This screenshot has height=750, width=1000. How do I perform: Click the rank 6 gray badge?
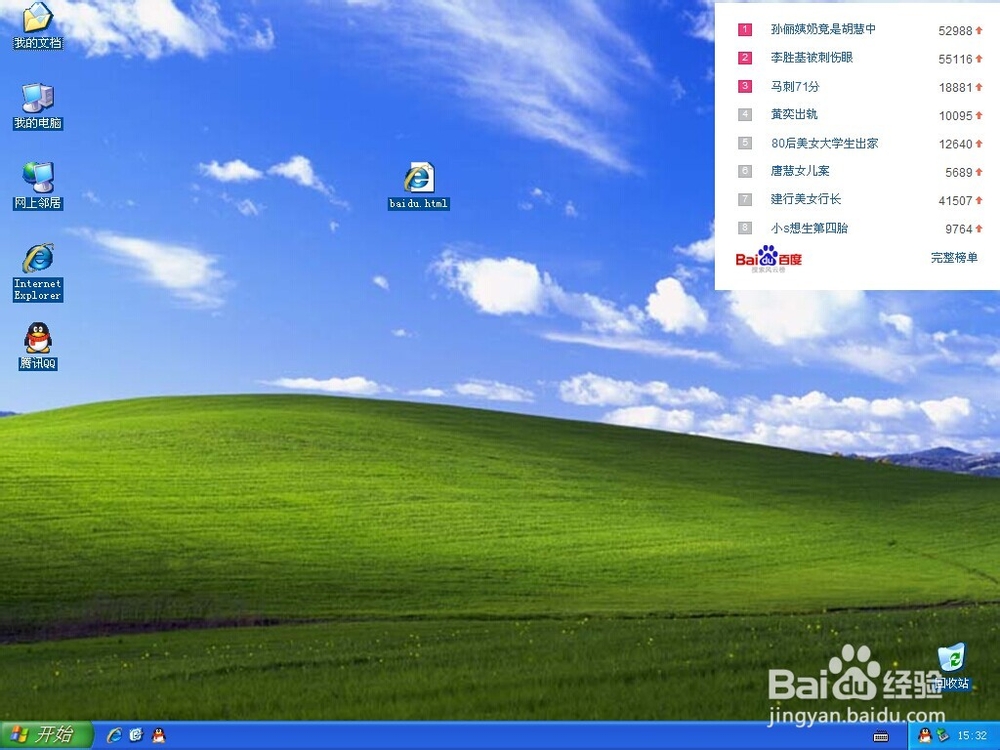tap(745, 171)
